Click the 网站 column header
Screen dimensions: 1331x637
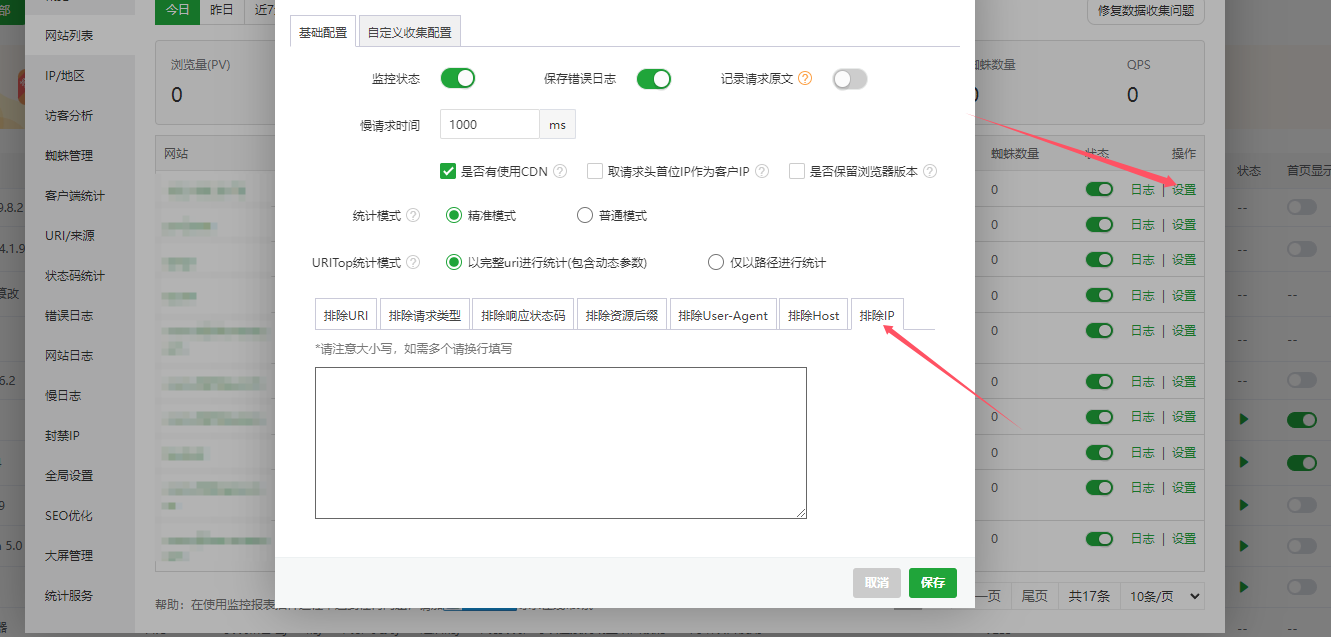tap(176, 154)
